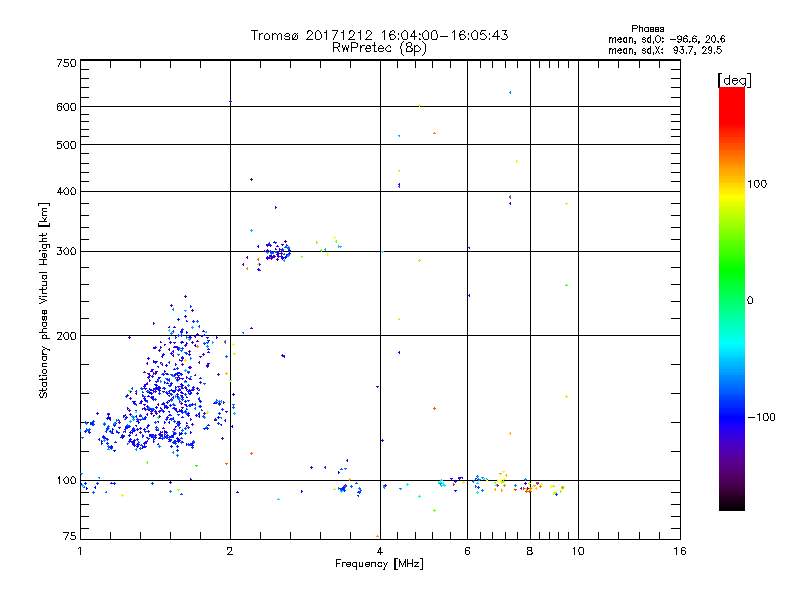Click the 'RwPretec (8p)' subtitle
This screenshot has width=800, height=600.
tap(379, 48)
